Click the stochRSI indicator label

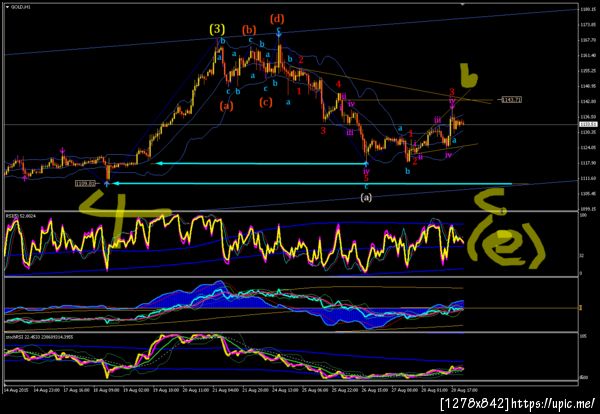(x=39, y=337)
